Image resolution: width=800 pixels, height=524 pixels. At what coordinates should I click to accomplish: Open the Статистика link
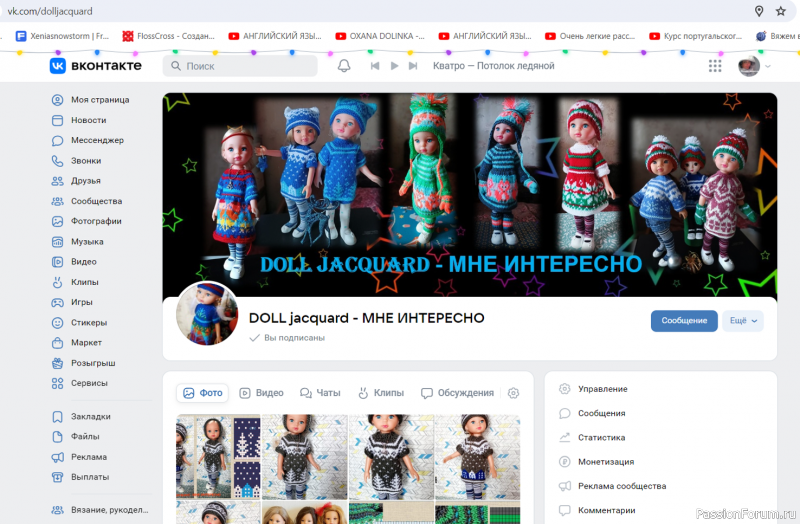(601, 437)
